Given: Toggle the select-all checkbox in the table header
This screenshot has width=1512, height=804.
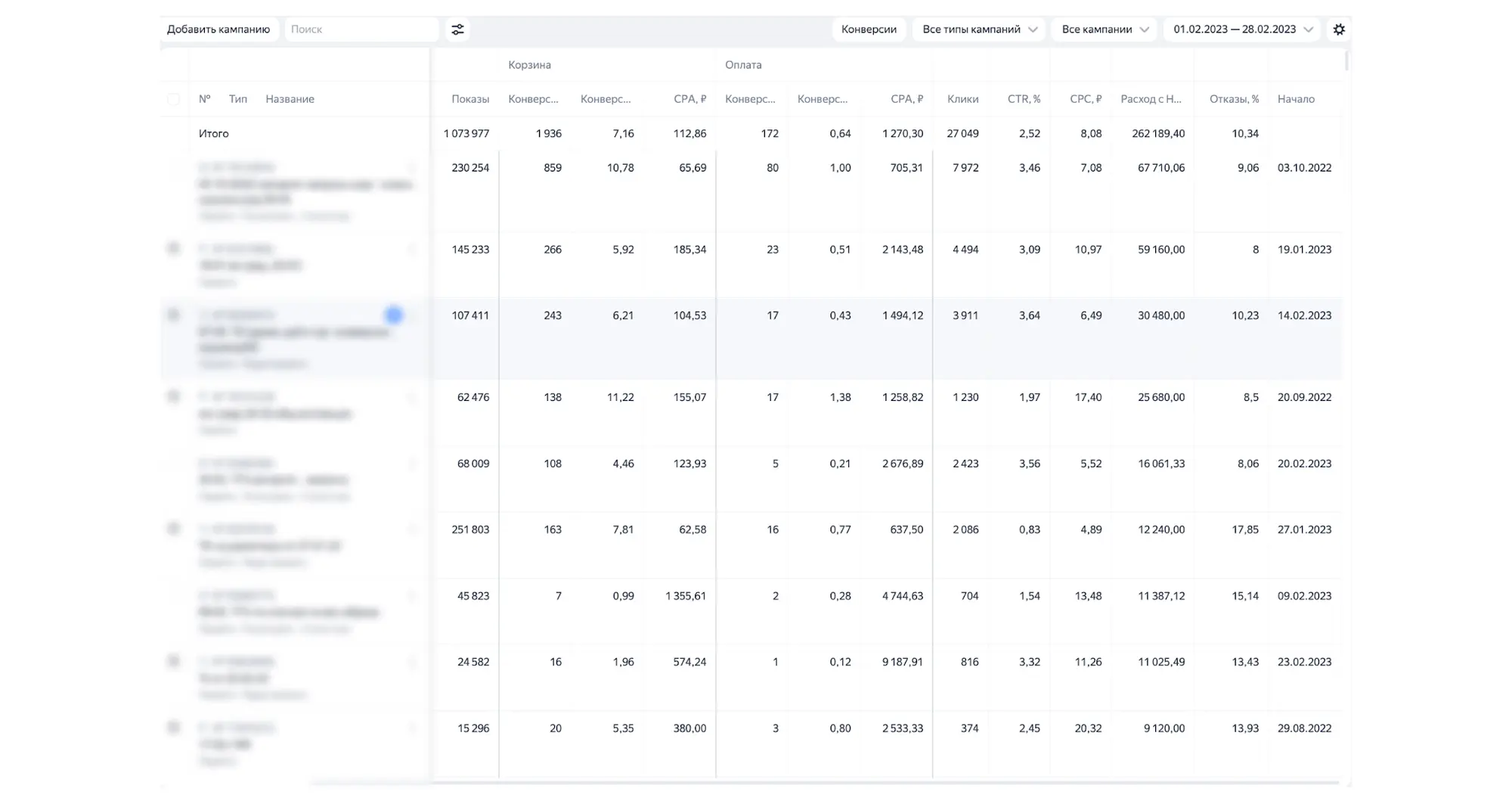Looking at the screenshot, I should 174,99.
